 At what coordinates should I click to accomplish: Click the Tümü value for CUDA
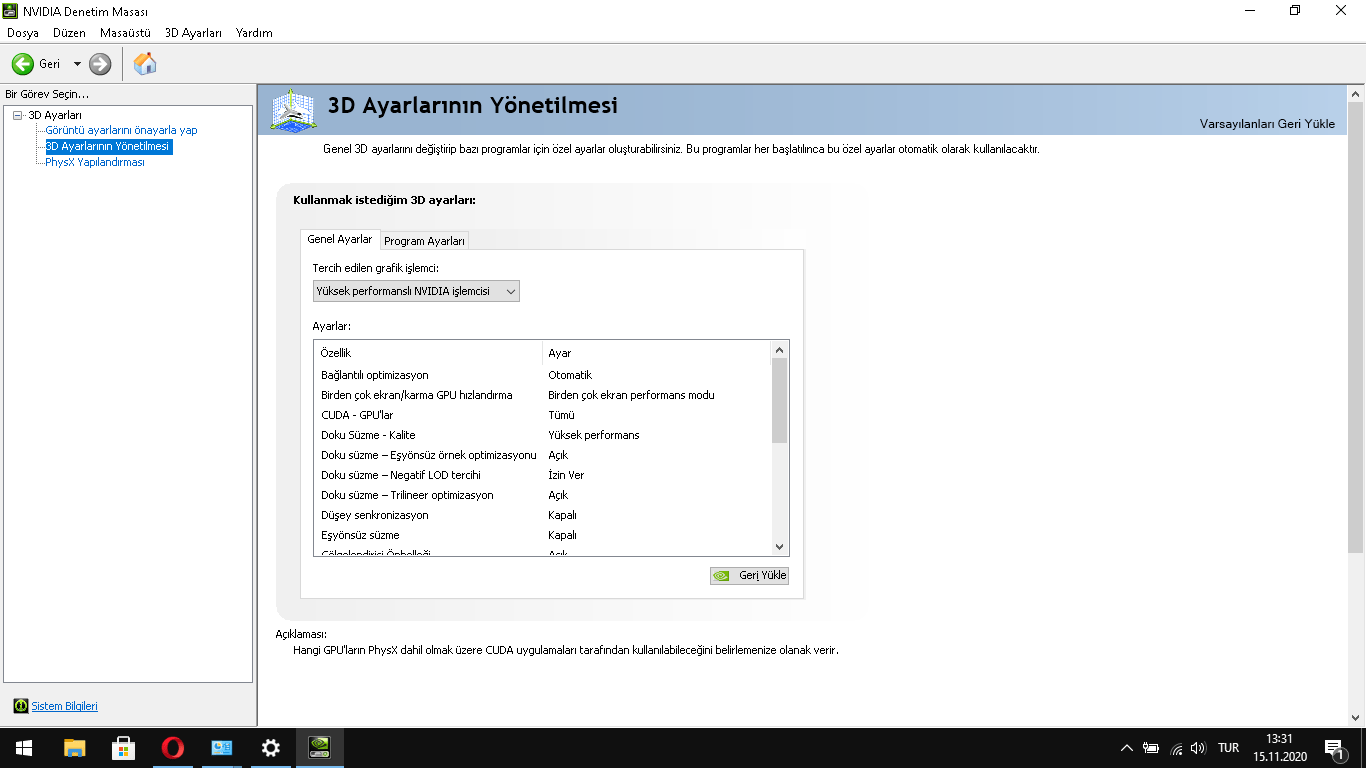(x=561, y=415)
